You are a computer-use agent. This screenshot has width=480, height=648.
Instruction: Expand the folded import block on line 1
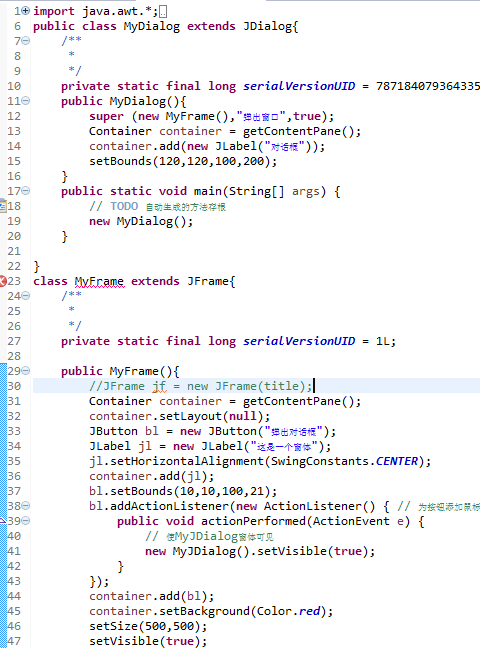pyautogui.click(x=26, y=11)
